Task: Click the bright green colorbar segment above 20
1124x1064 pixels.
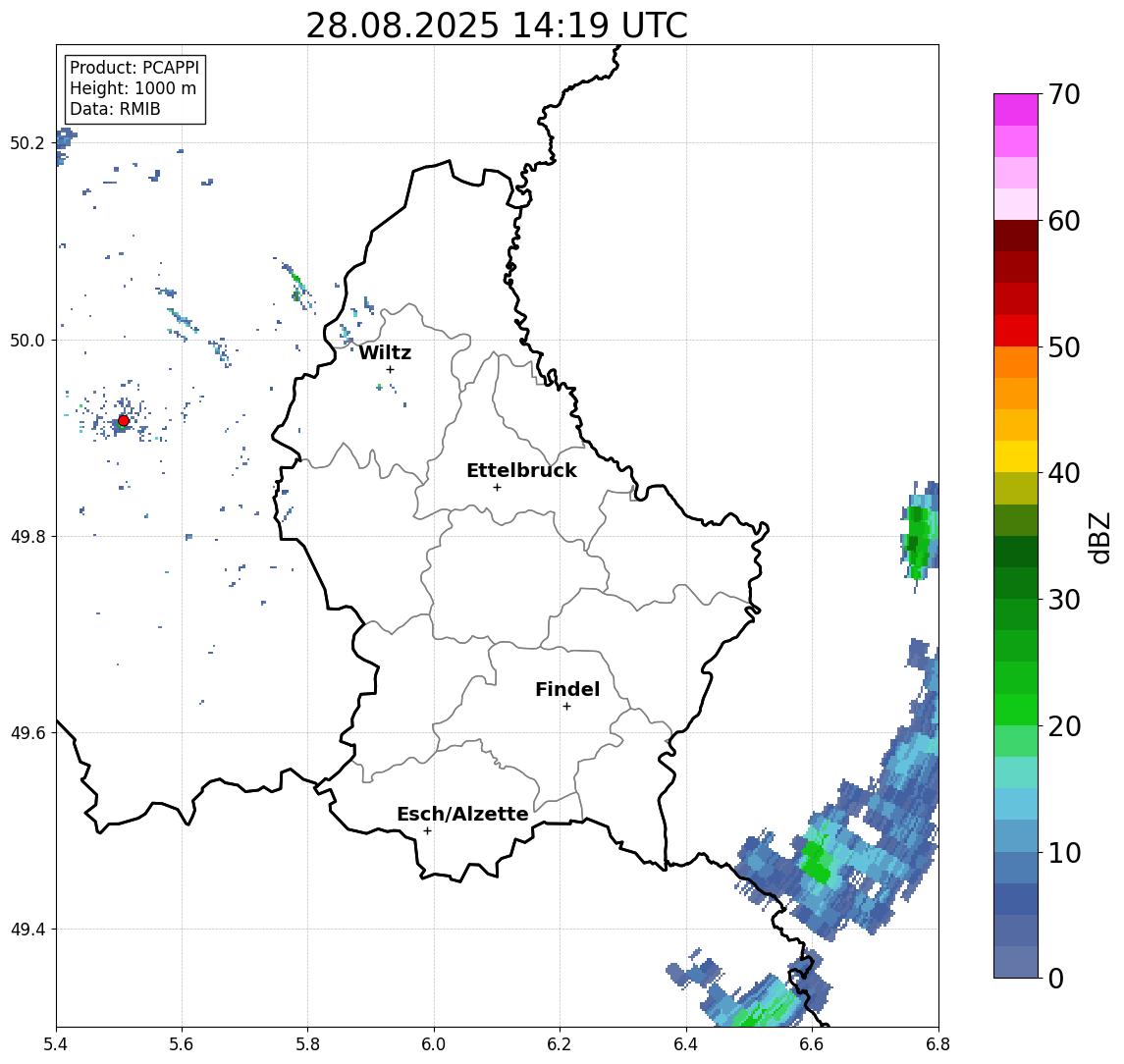Action: click(1016, 709)
